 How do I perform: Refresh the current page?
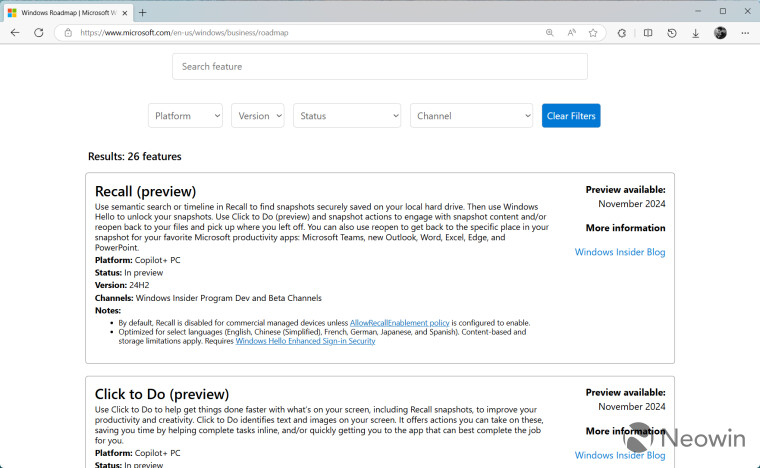tap(39, 32)
